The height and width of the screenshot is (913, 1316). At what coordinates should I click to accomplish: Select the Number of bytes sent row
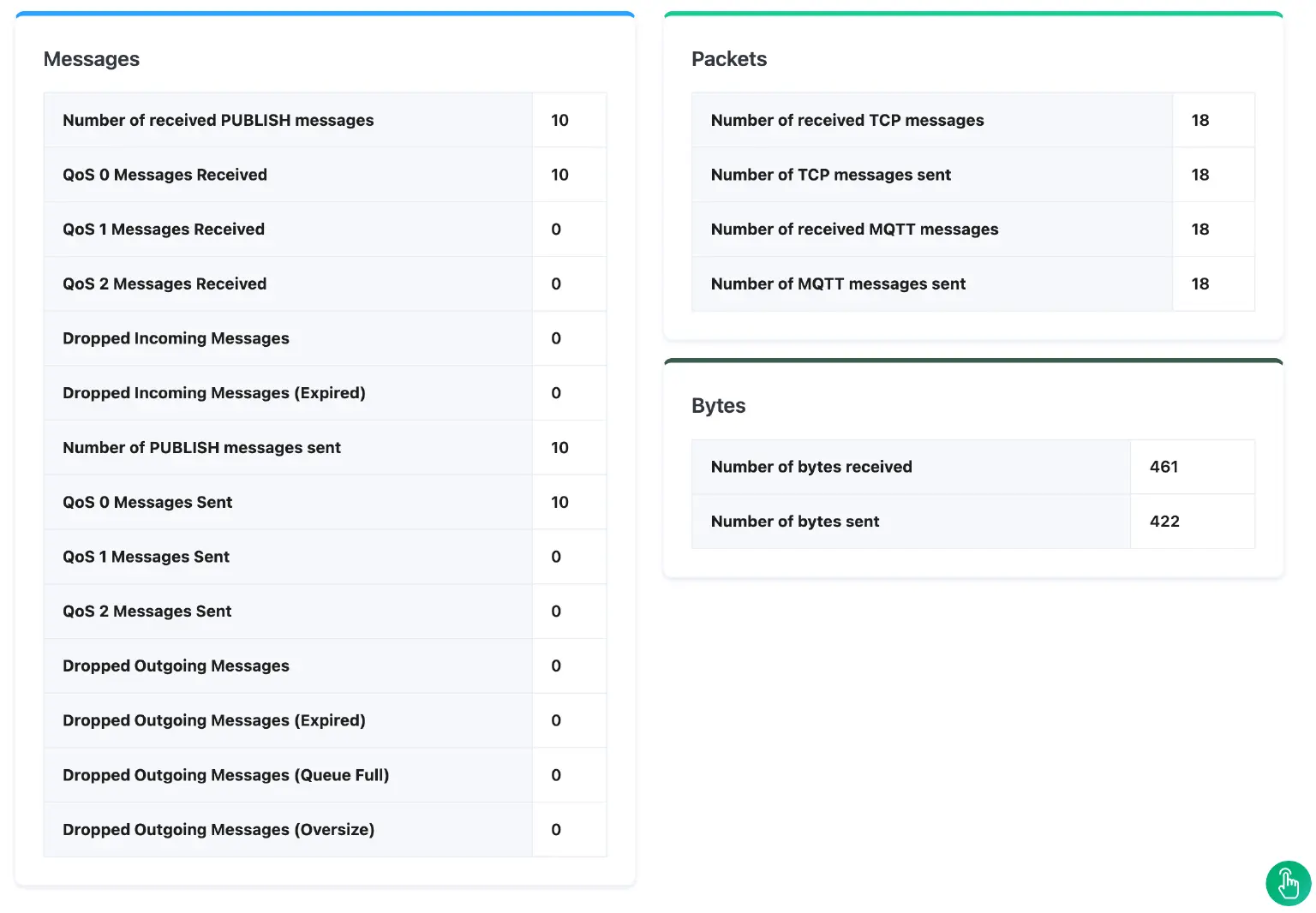tap(910, 521)
